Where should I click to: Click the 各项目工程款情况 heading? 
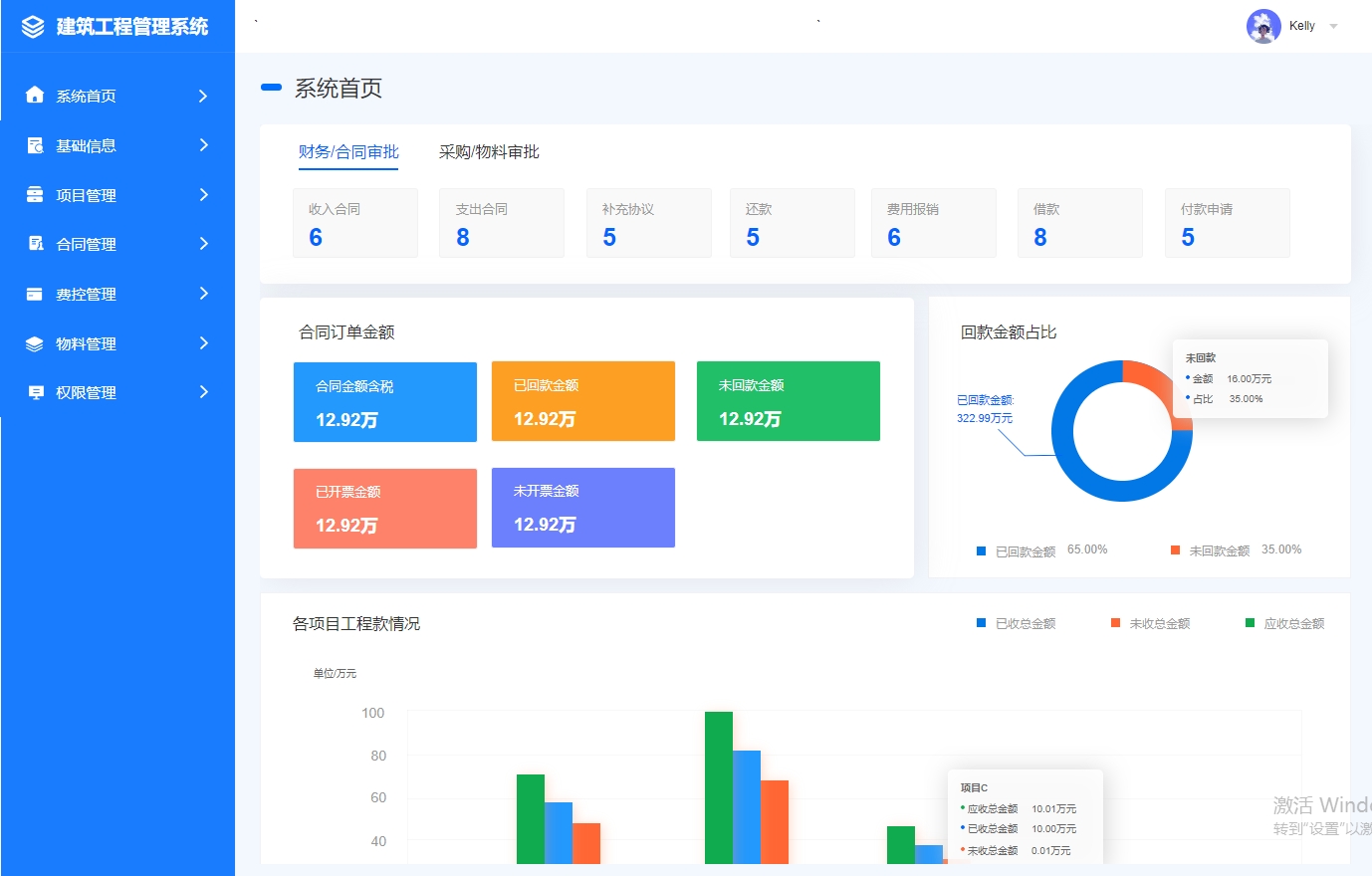[x=356, y=624]
